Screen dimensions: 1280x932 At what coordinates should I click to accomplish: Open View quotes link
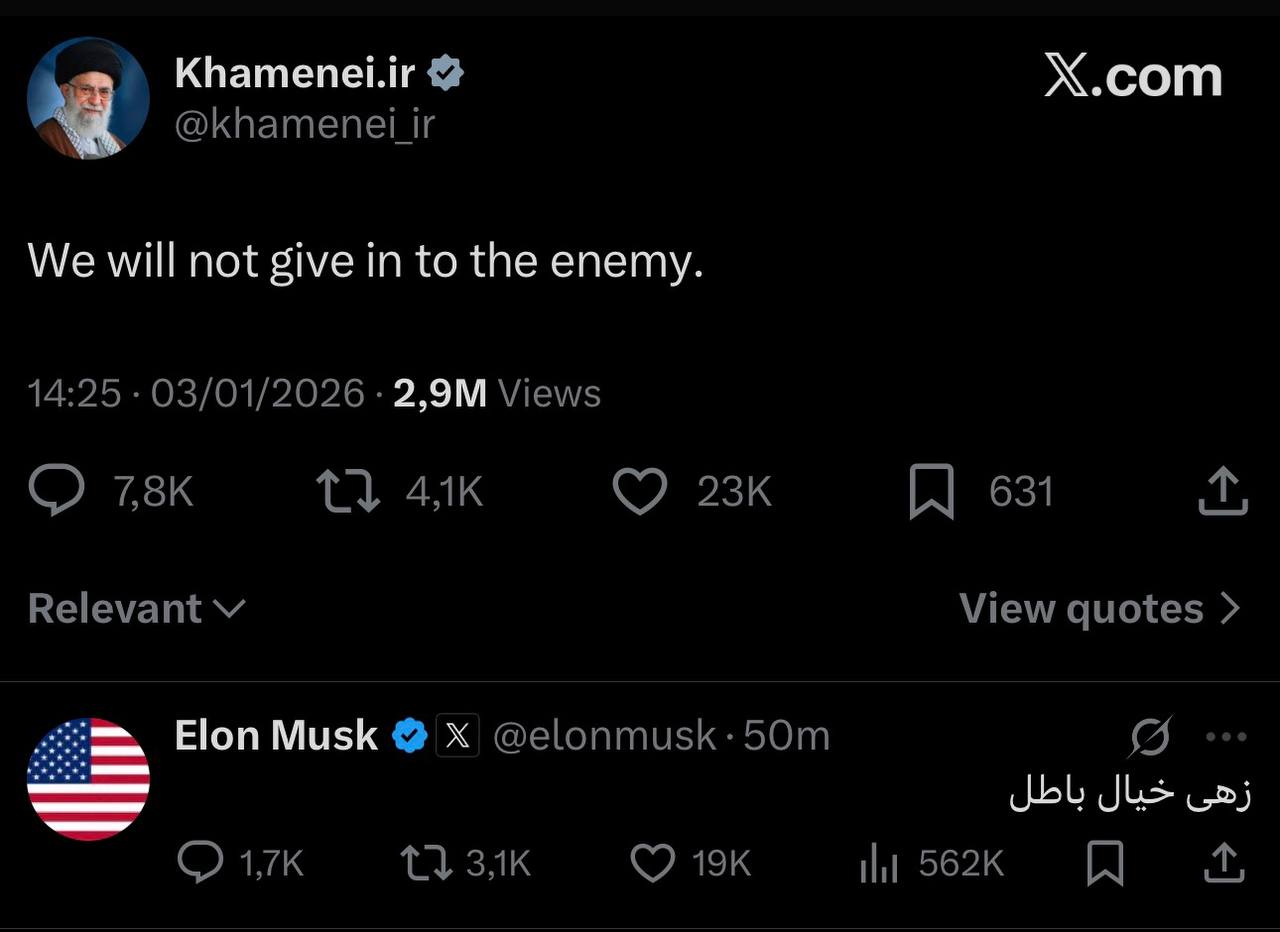1099,608
